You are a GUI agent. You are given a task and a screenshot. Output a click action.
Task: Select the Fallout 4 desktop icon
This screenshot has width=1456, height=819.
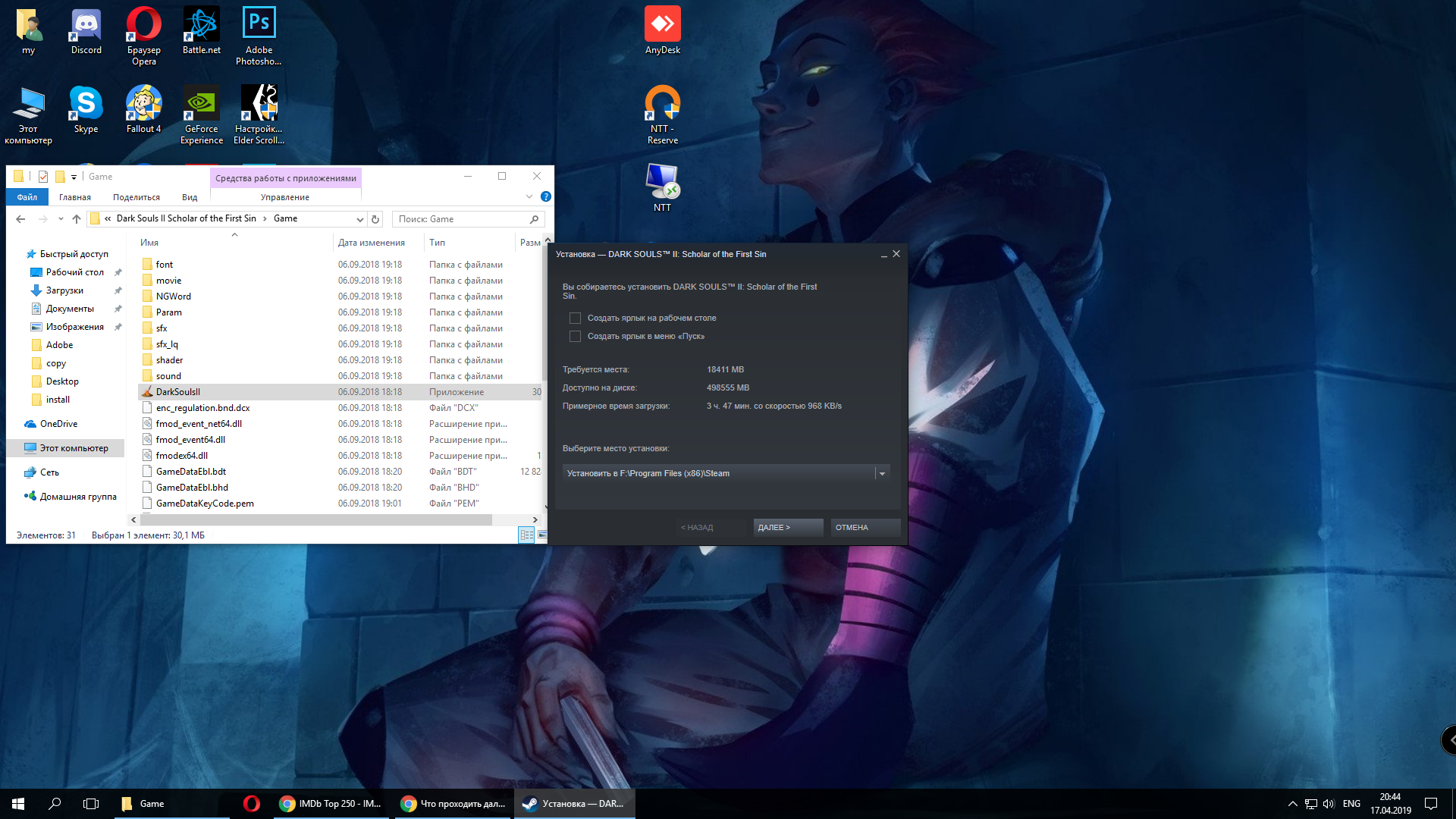coord(144,111)
